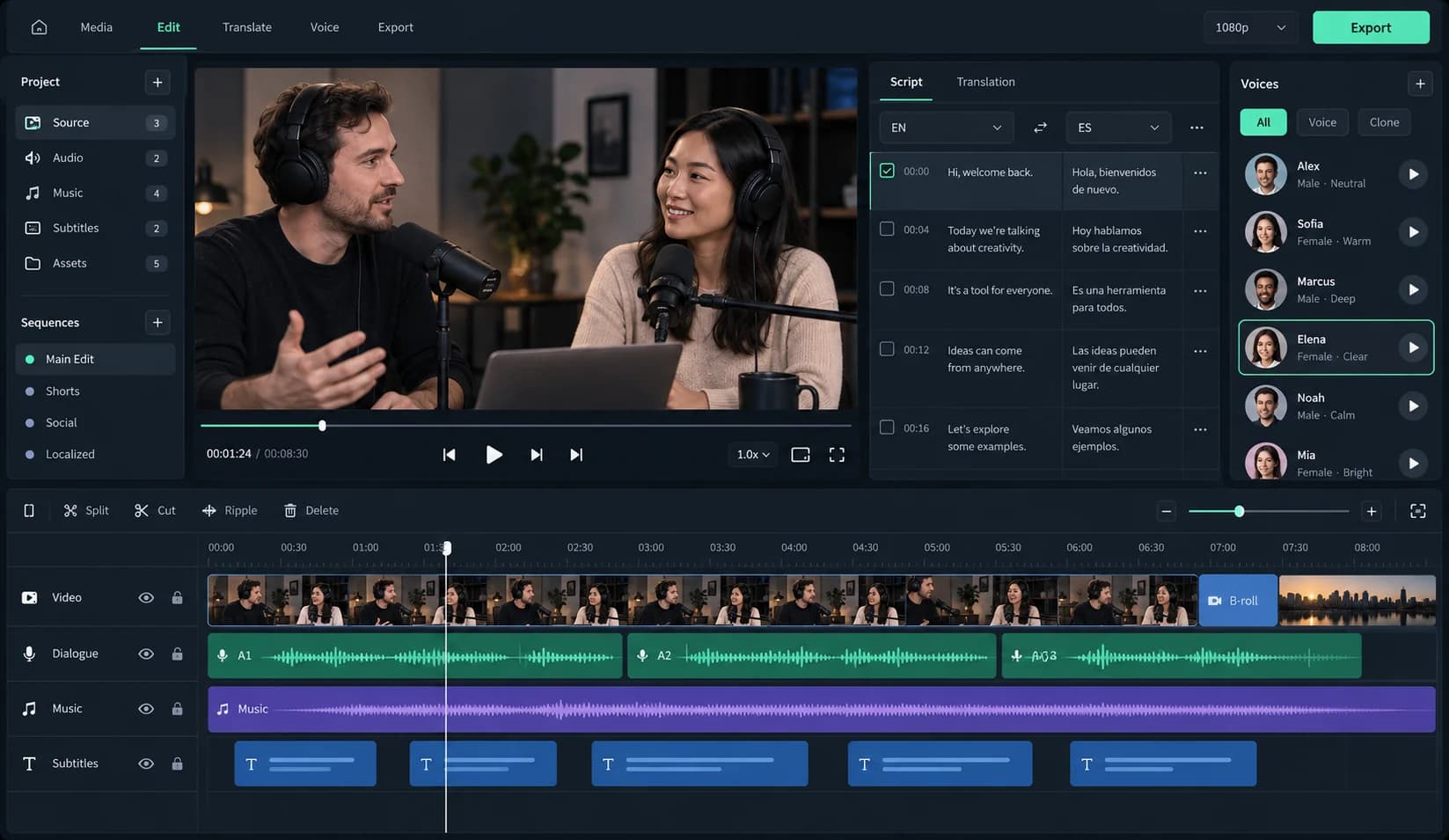The height and width of the screenshot is (840, 1449).
Task: Activate the Ripple edit tool
Action: 230,510
